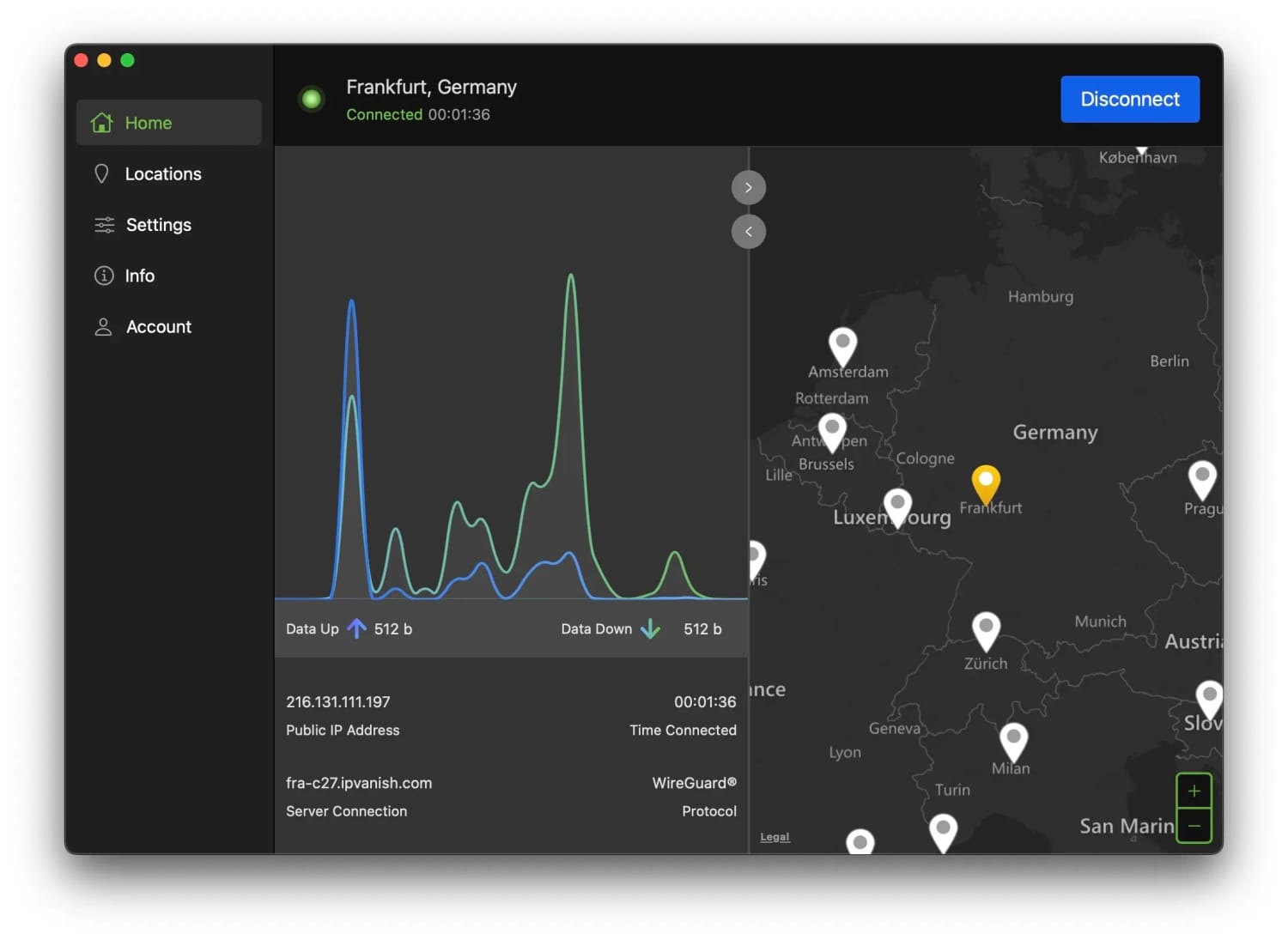Open the Locations pin icon

tap(102, 173)
